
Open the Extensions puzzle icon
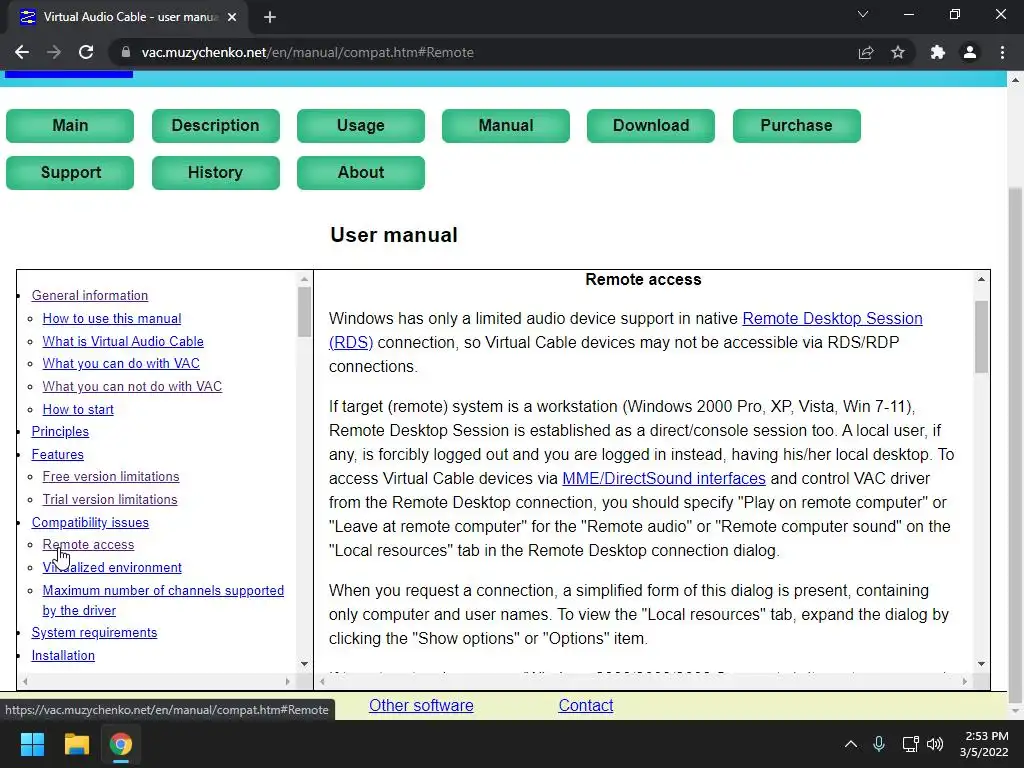tap(938, 52)
